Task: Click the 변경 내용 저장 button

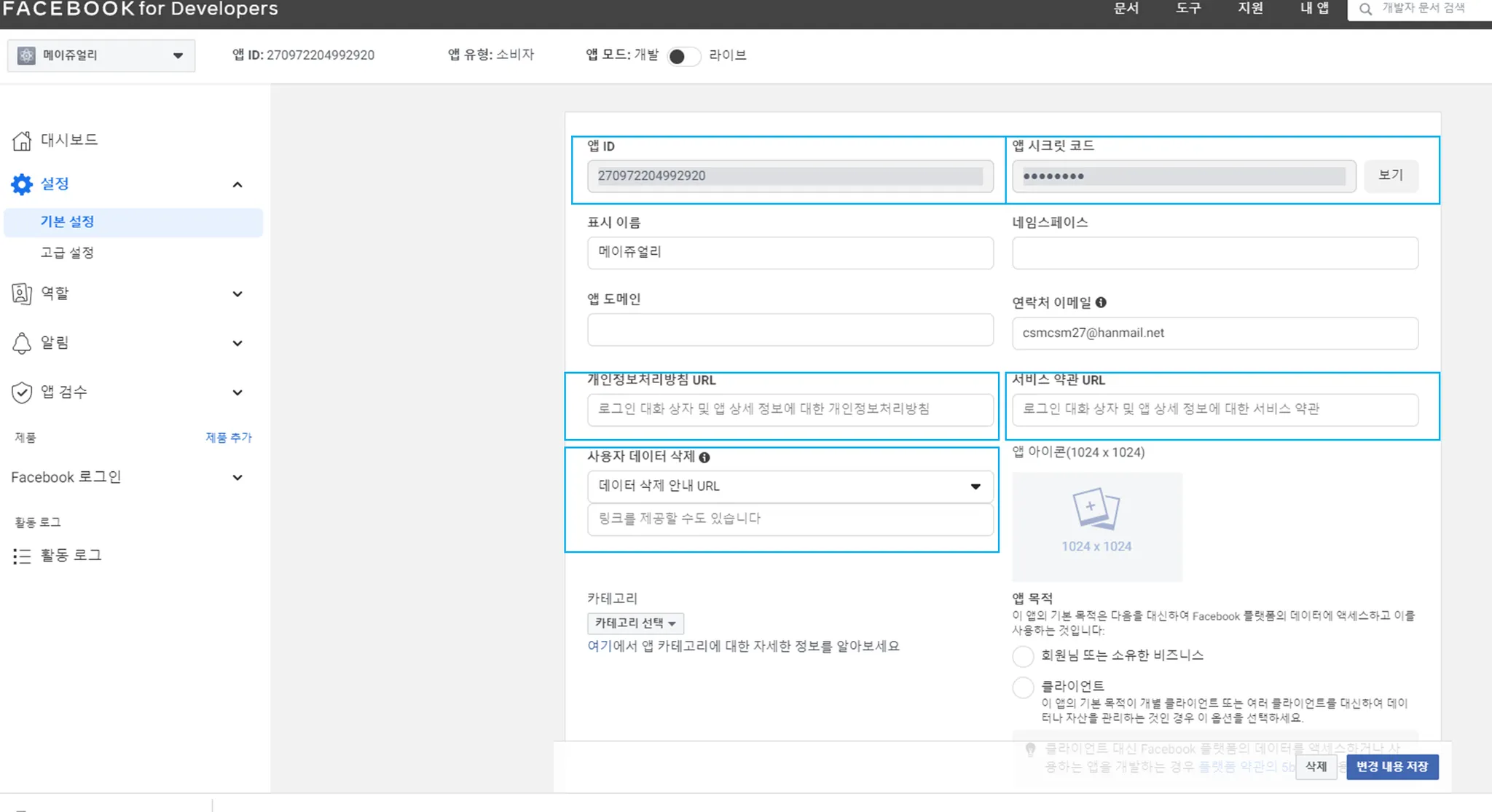Action: click(1391, 767)
